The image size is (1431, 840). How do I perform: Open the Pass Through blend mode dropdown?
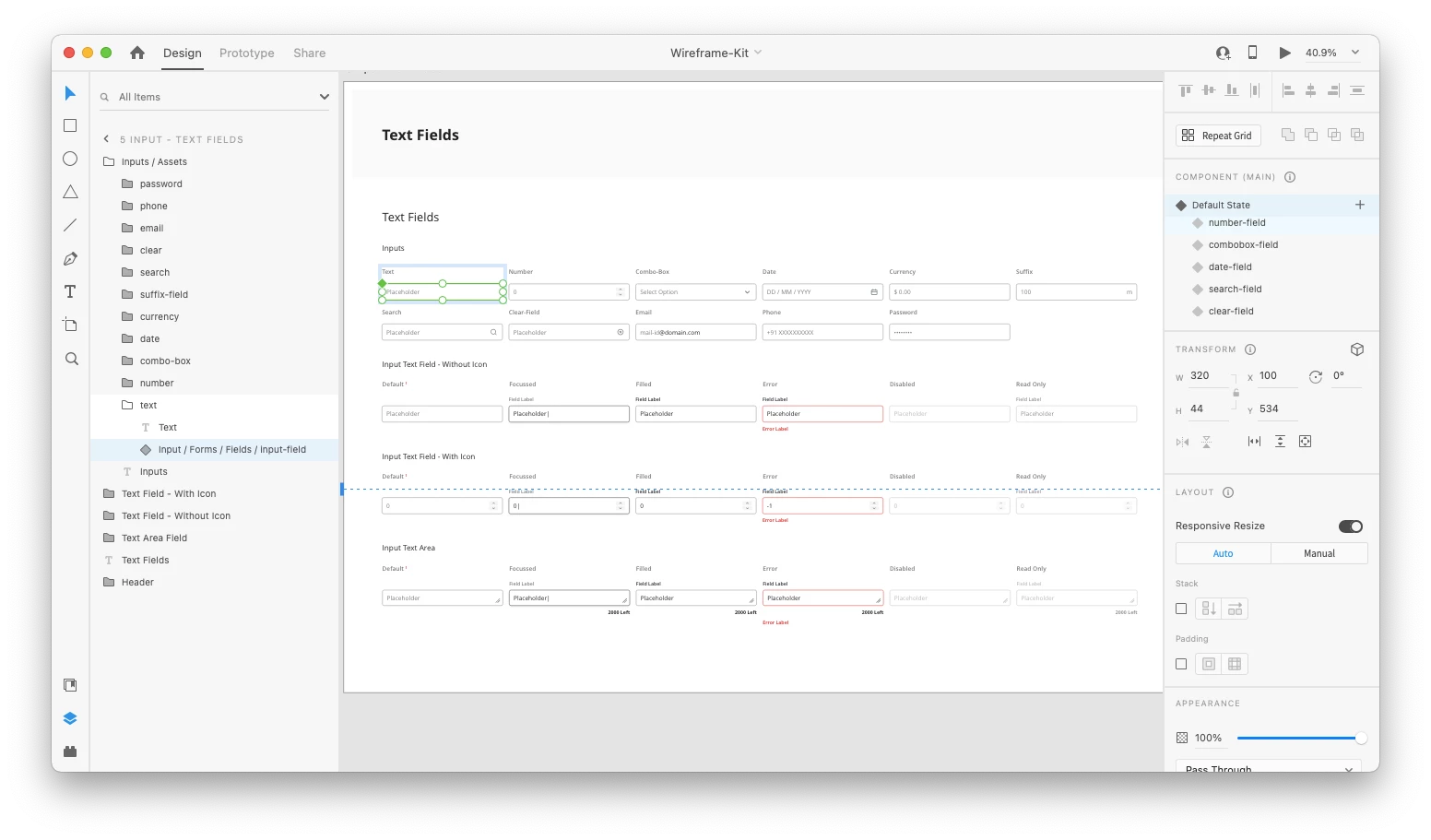(x=1269, y=767)
